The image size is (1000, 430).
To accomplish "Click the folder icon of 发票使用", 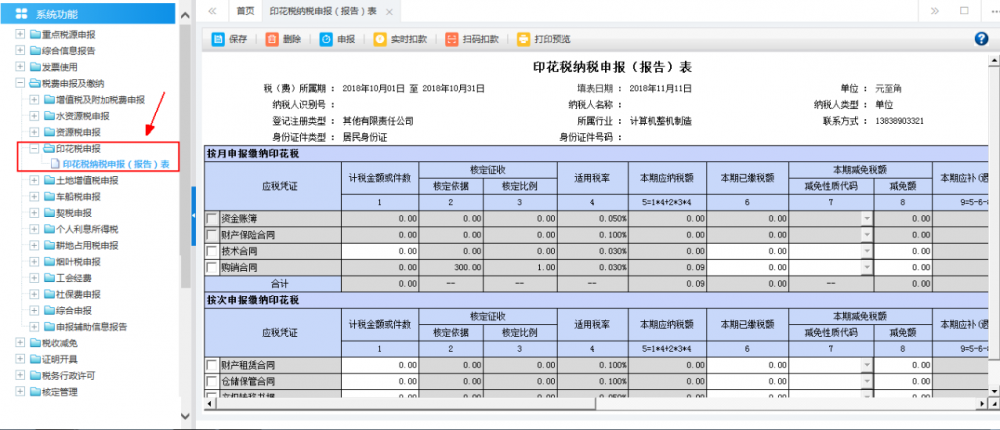I will pos(35,67).
